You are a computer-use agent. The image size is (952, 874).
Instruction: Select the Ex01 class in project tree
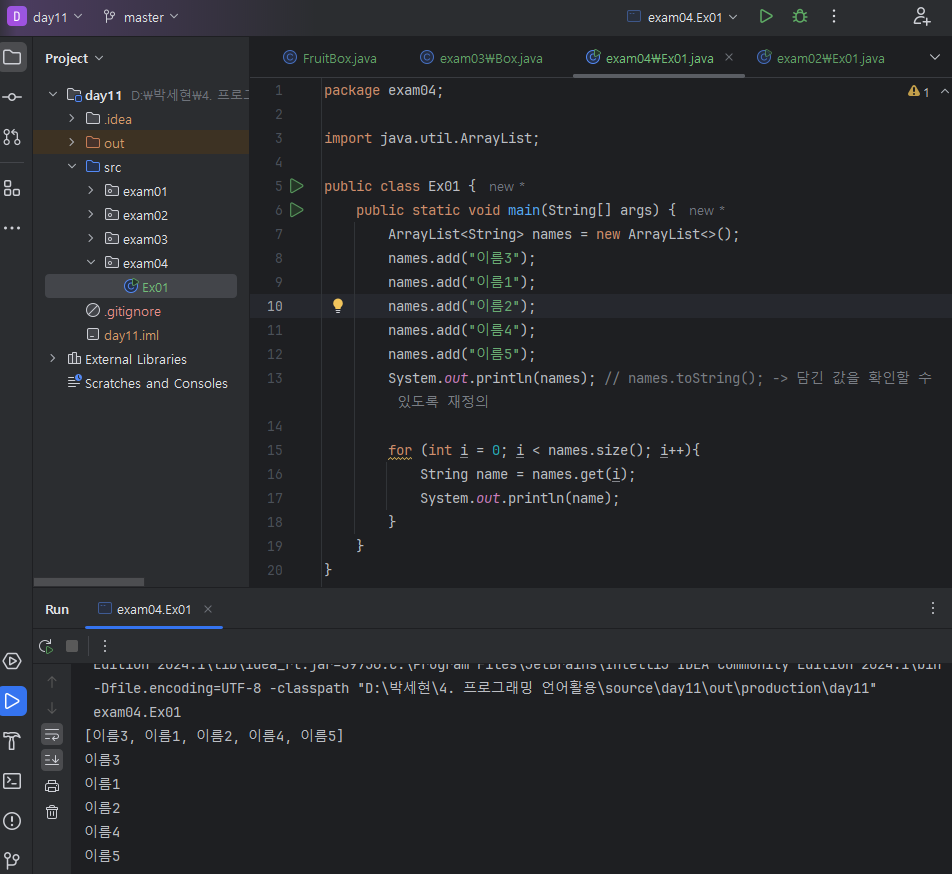(x=141, y=286)
